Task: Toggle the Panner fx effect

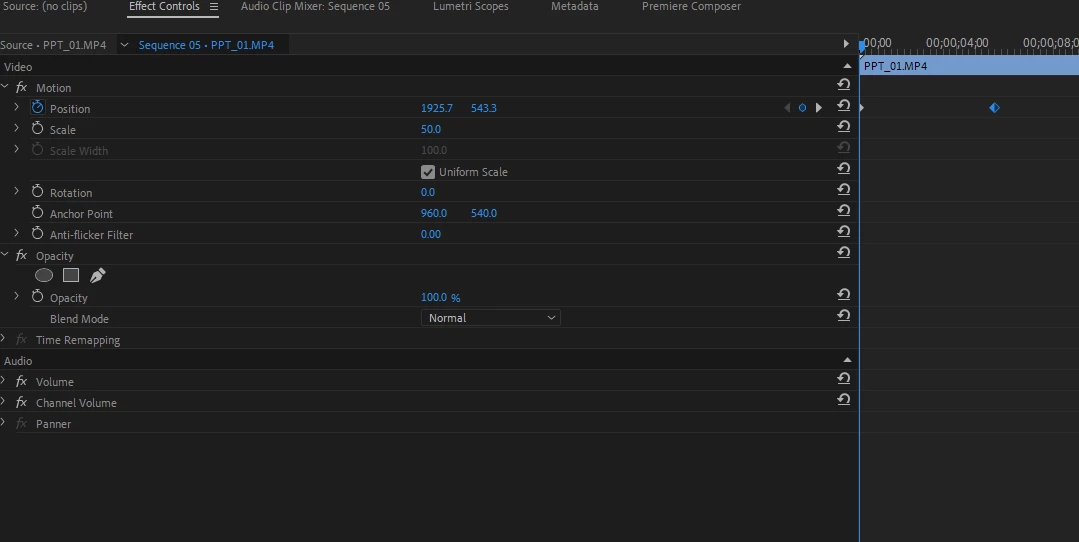Action: coord(21,423)
